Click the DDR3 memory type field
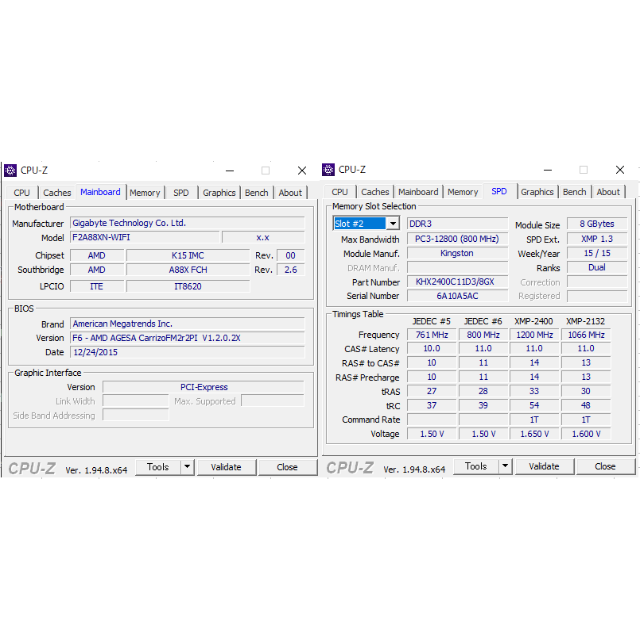The height and width of the screenshot is (640, 640). (x=458, y=224)
